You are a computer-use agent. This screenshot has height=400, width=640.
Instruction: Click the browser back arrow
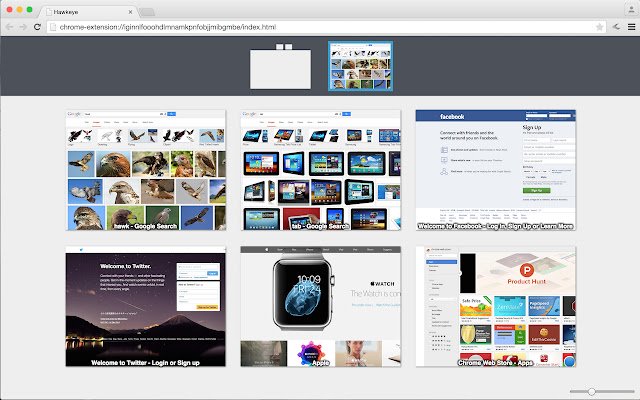9,27
